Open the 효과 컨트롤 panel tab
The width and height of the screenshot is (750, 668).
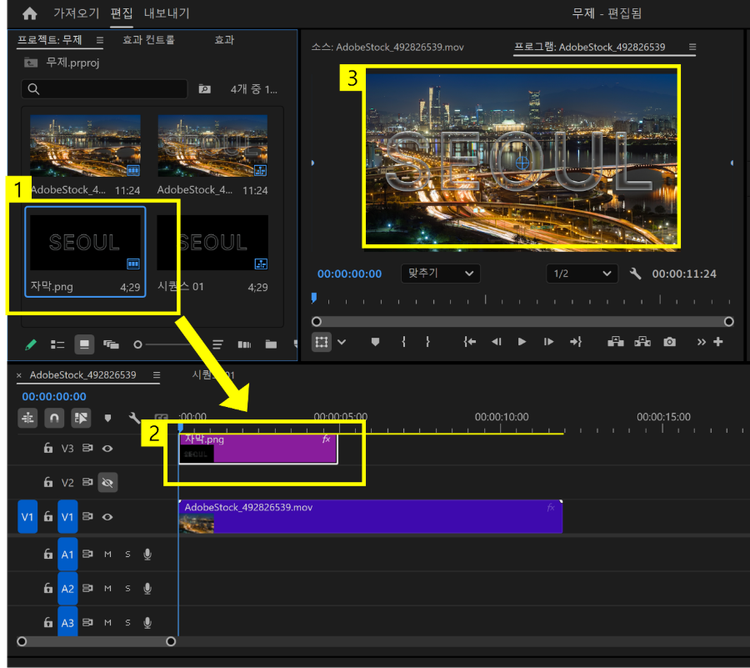click(x=148, y=40)
